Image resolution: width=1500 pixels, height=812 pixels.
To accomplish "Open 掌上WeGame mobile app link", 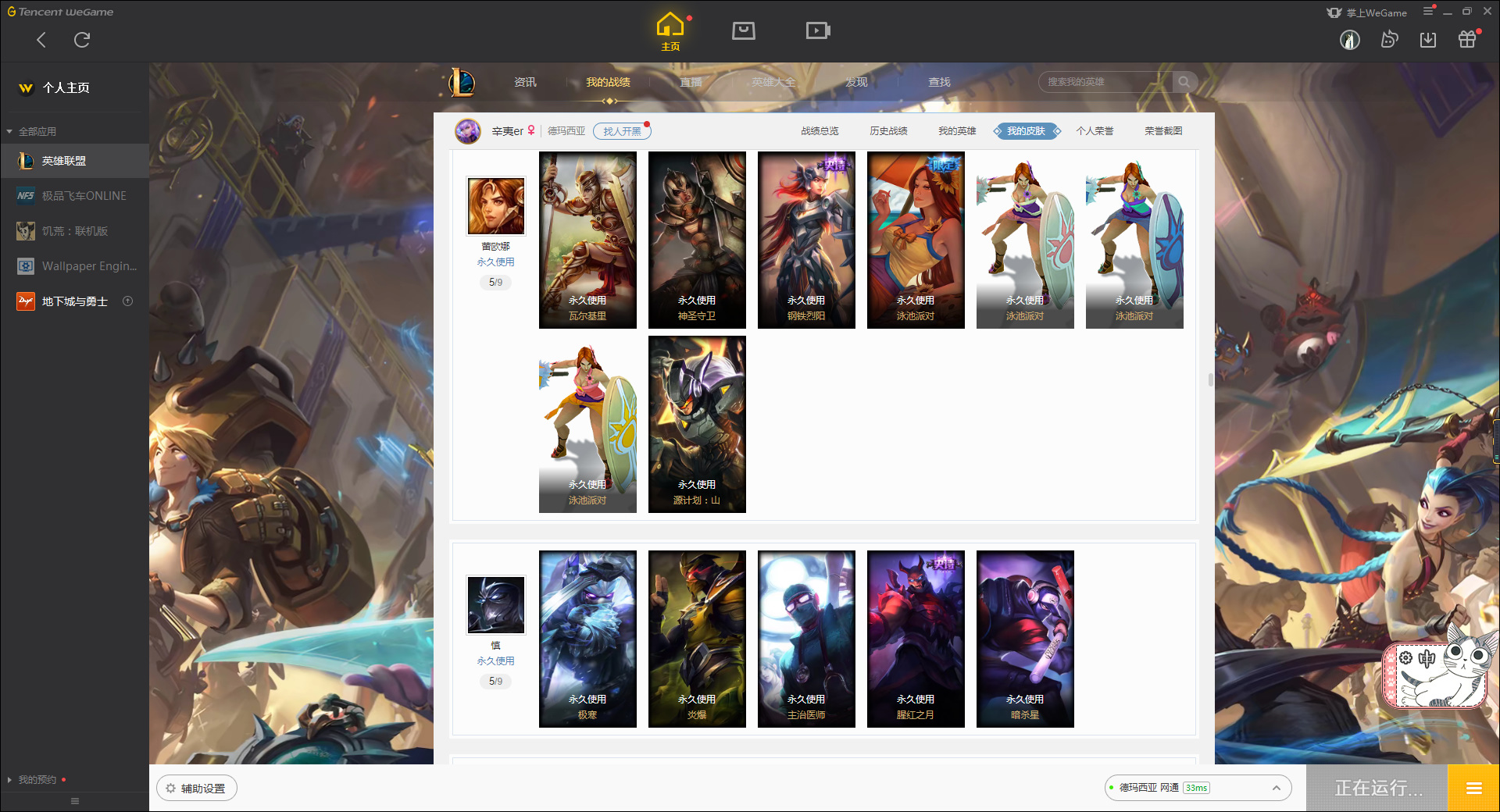I will point(1367,12).
